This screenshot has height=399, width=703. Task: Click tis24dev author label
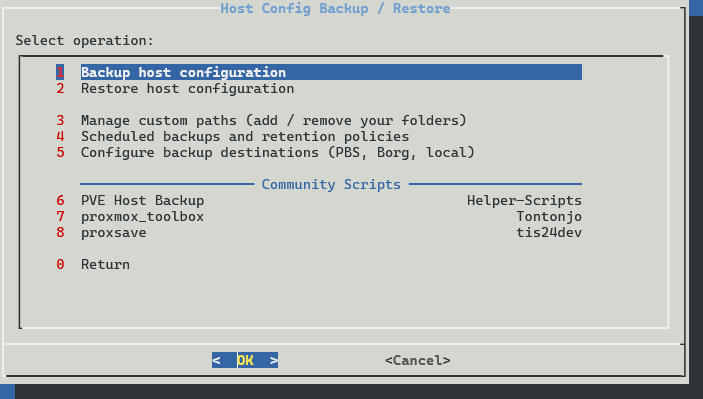click(x=549, y=232)
